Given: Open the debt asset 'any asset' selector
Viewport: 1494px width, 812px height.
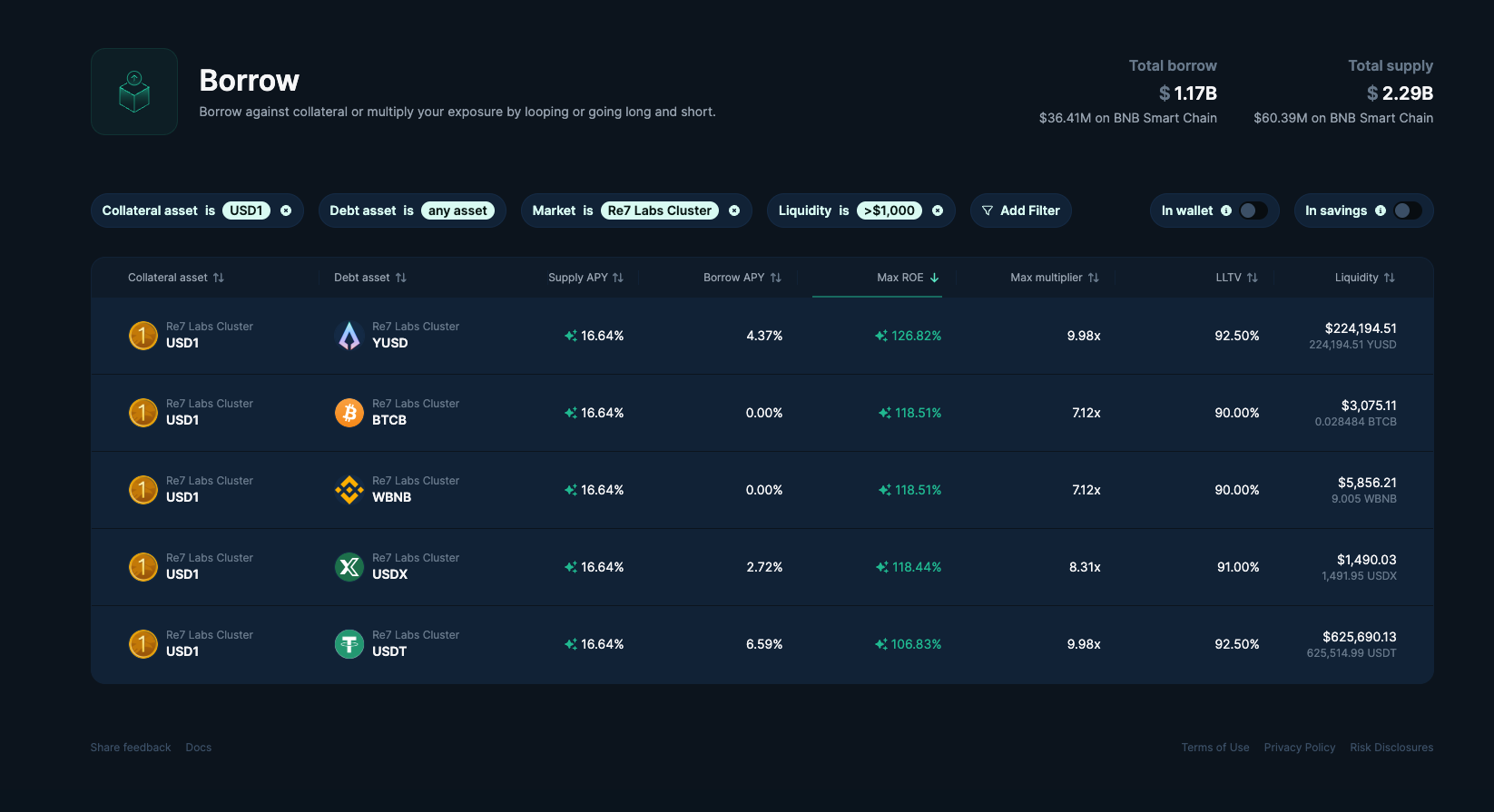Looking at the screenshot, I should point(457,210).
